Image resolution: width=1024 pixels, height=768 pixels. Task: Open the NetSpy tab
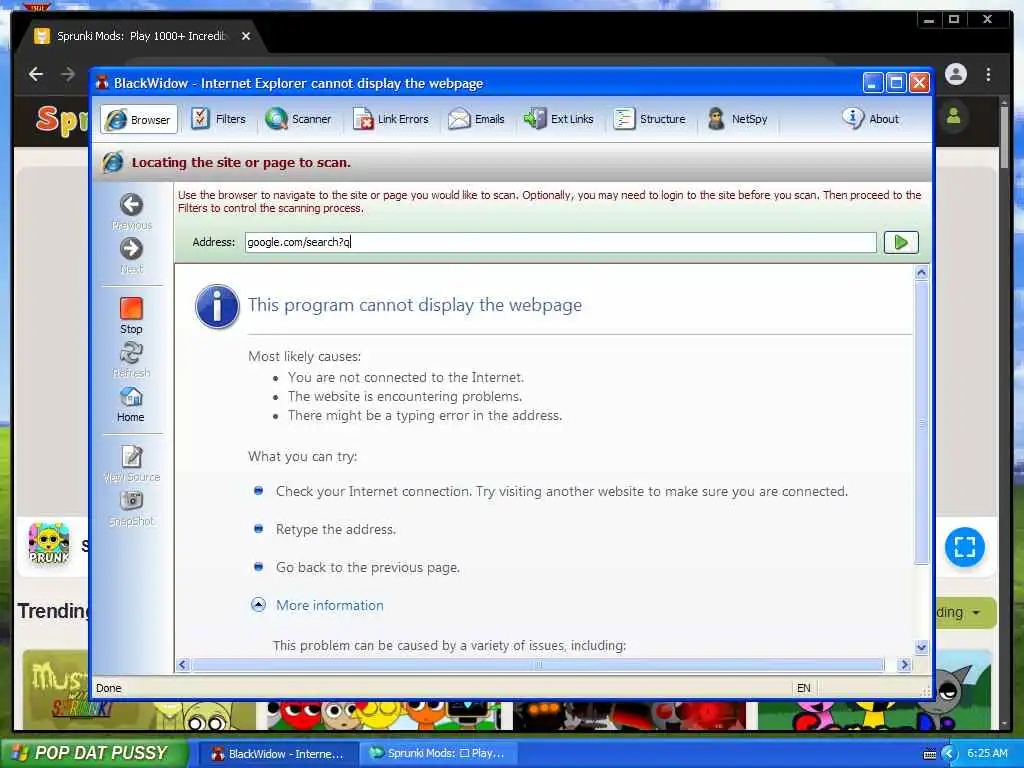[x=737, y=119]
